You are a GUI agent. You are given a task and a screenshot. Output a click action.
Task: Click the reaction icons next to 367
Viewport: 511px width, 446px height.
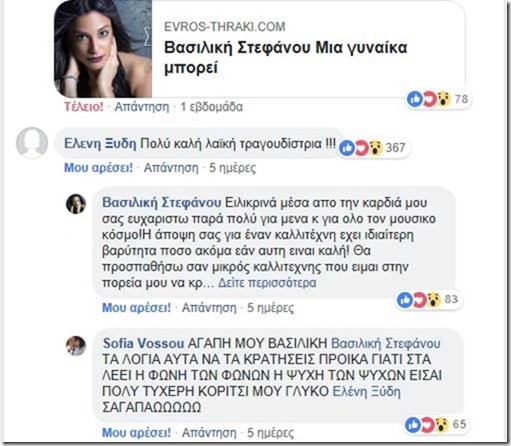(361, 148)
